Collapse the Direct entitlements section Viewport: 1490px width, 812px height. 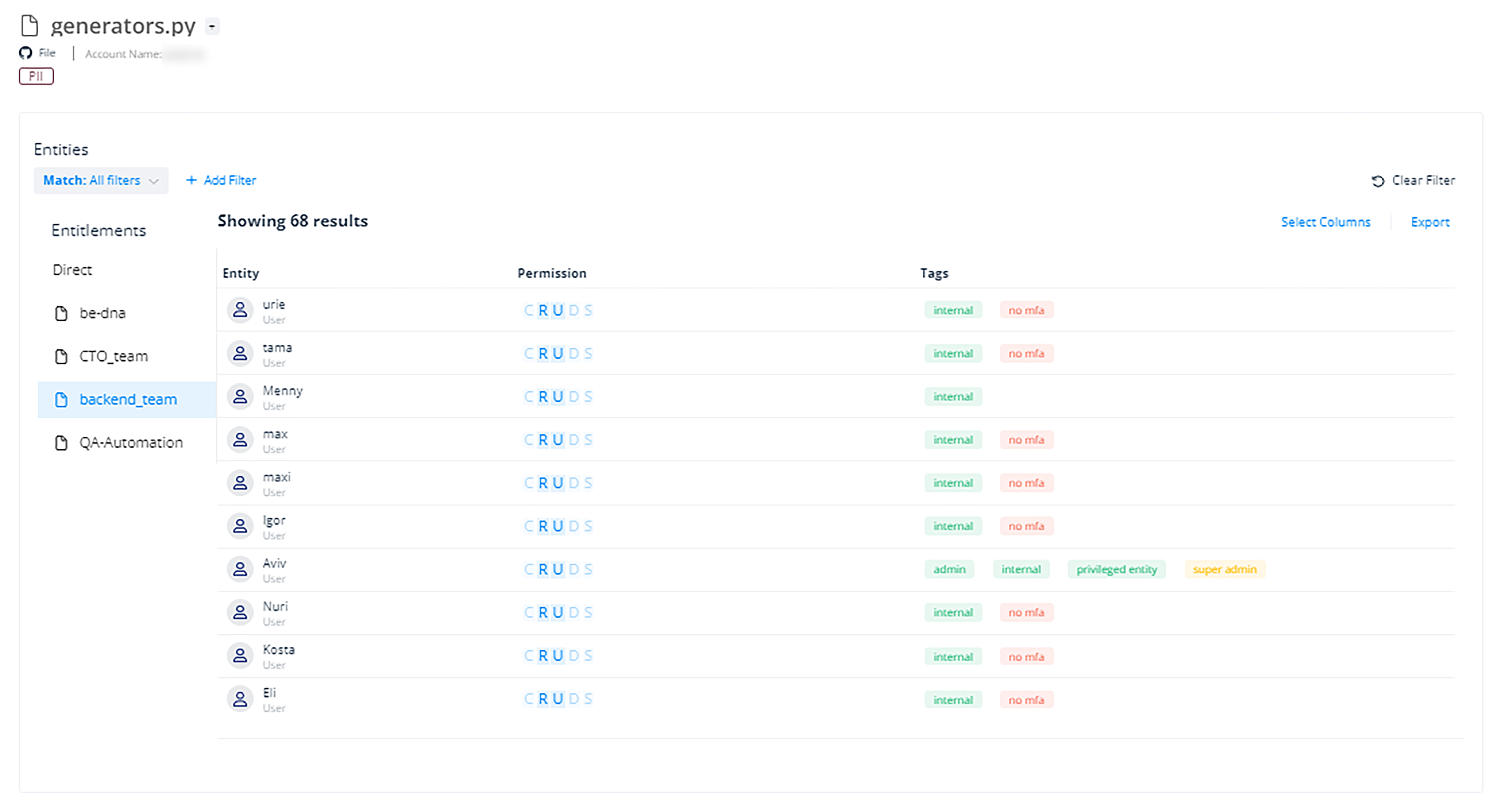point(72,269)
